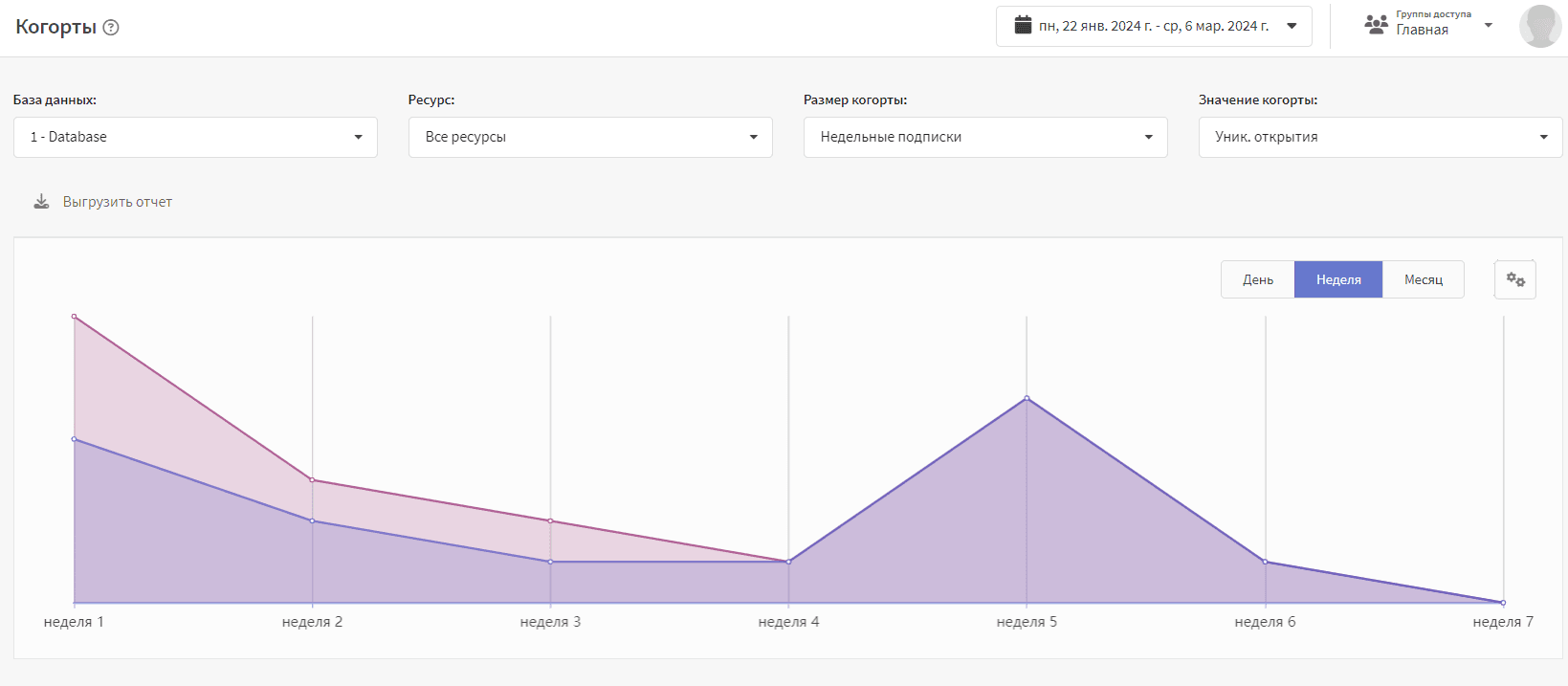Switch chart grouping to Месяц
This screenshot has height=686, width=1568.
(x=1423, y=279)
